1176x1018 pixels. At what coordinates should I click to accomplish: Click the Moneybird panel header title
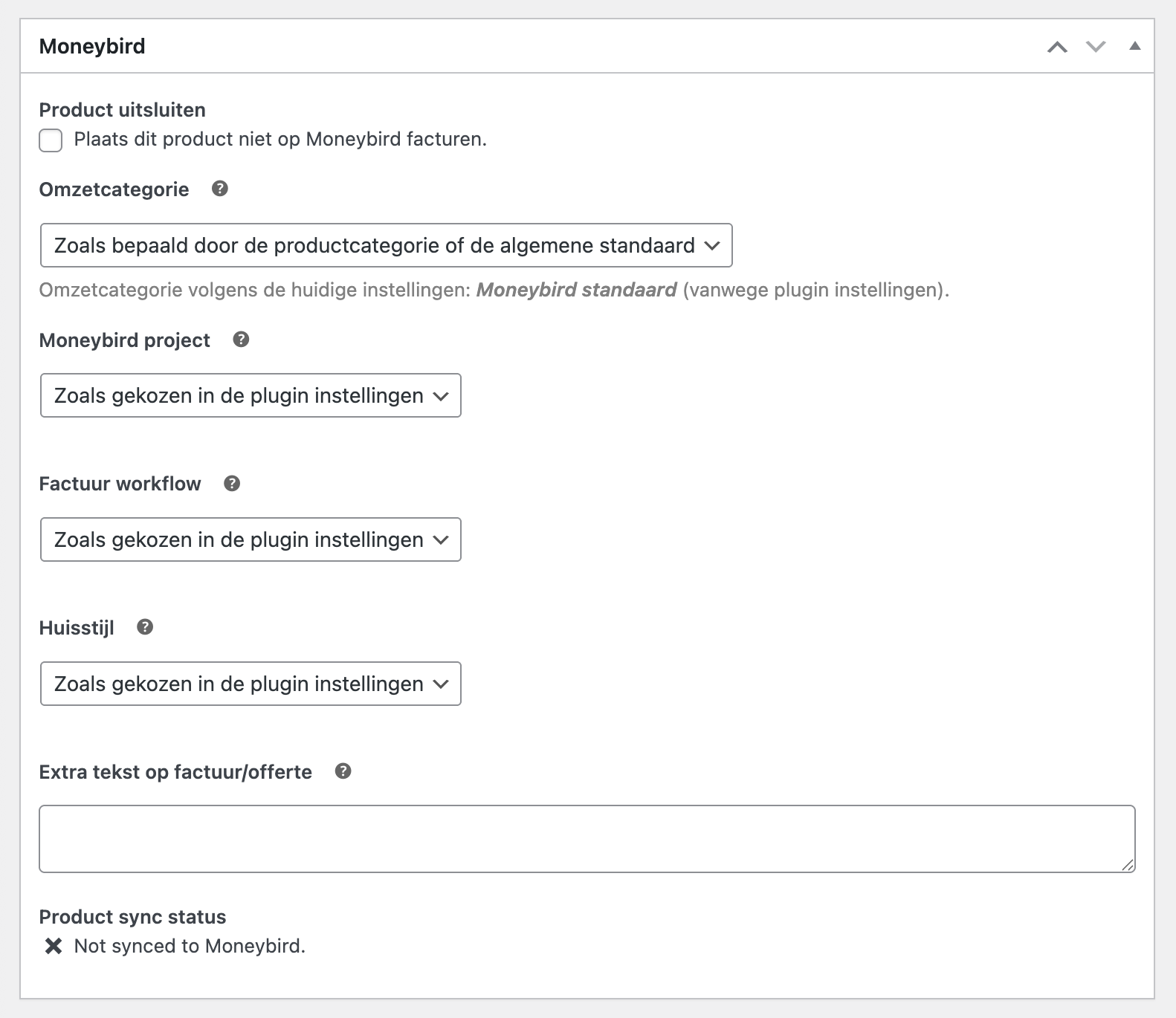[92, 46]
